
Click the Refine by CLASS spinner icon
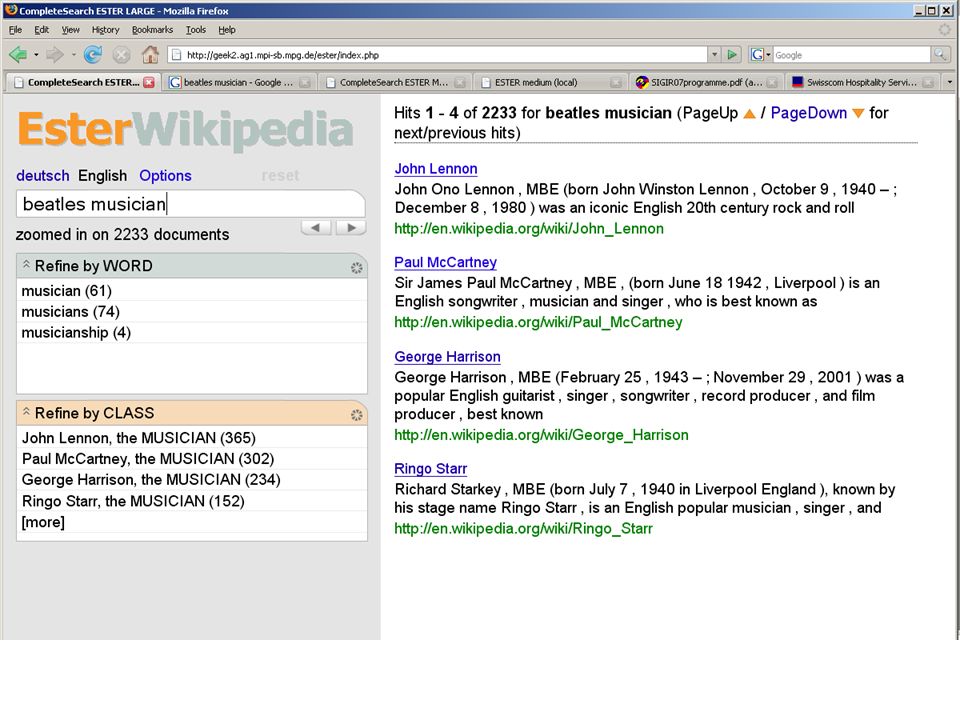[x=356, y=415]
